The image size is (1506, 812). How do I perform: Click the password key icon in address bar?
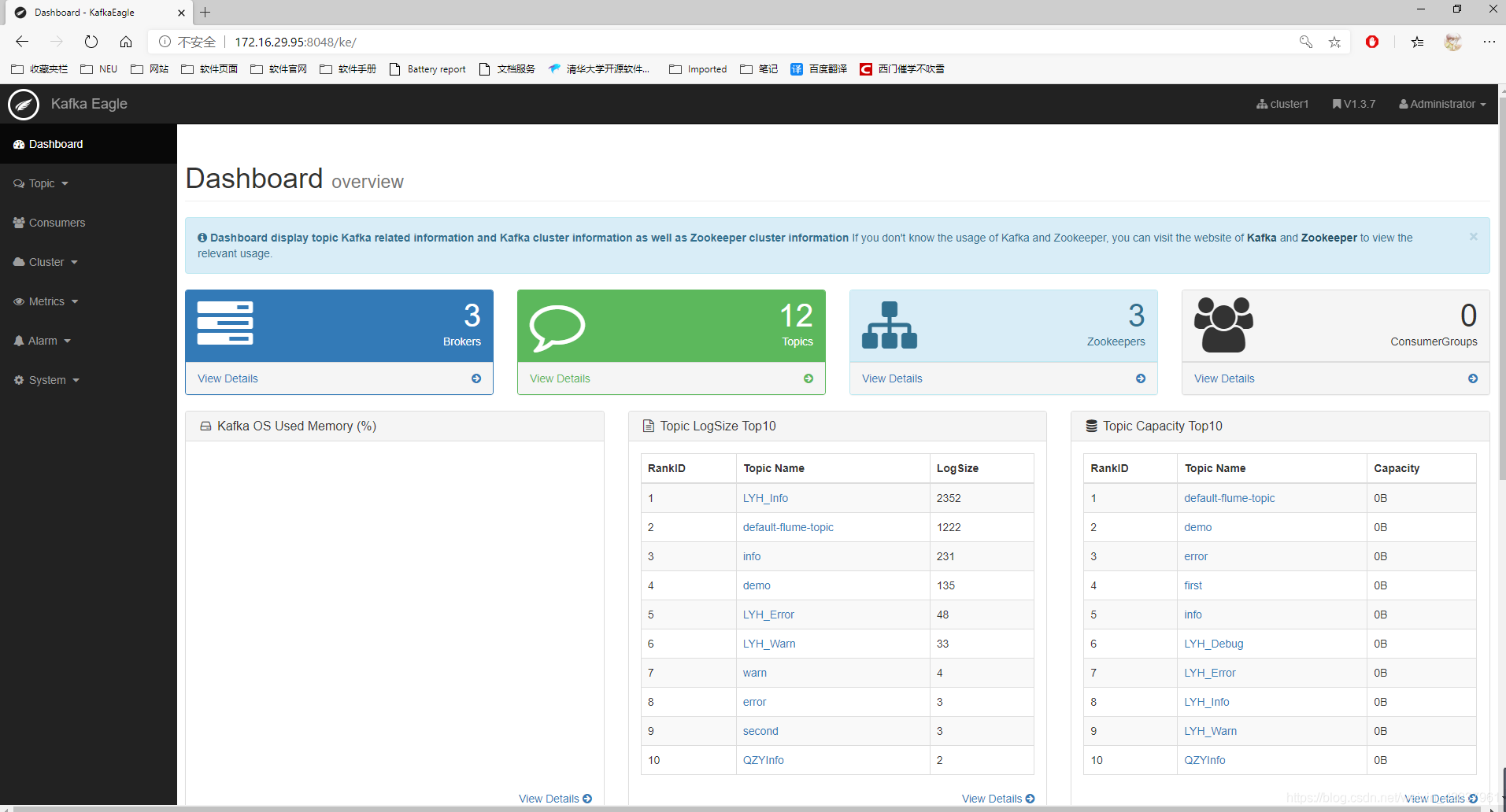1306,42
